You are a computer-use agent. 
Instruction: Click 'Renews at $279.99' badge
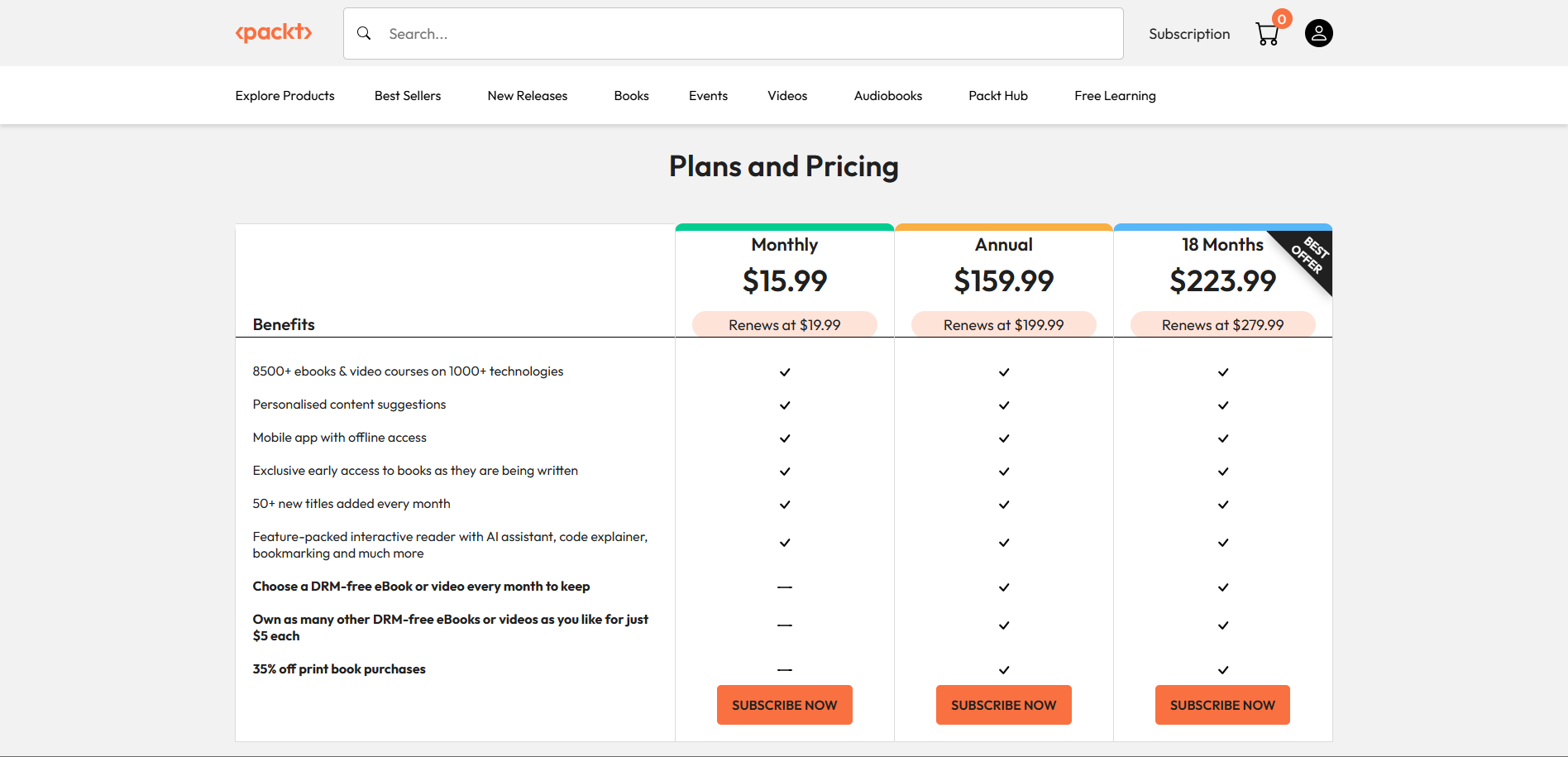[1222, 325]
